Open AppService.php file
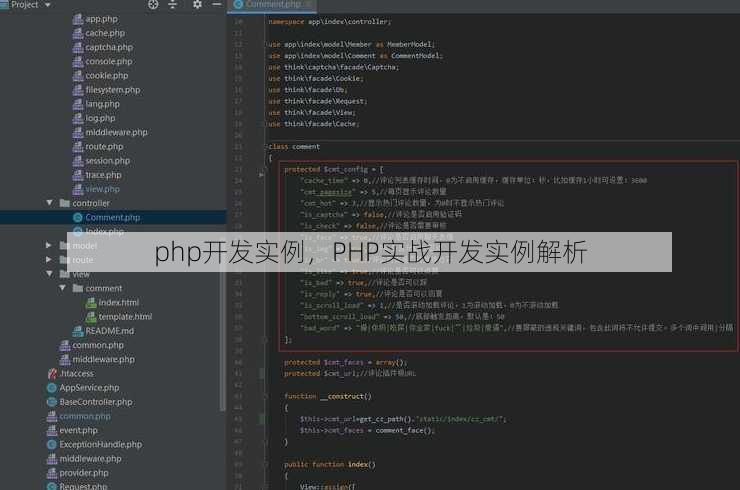The image size is (740, 490). pos(89,388)
